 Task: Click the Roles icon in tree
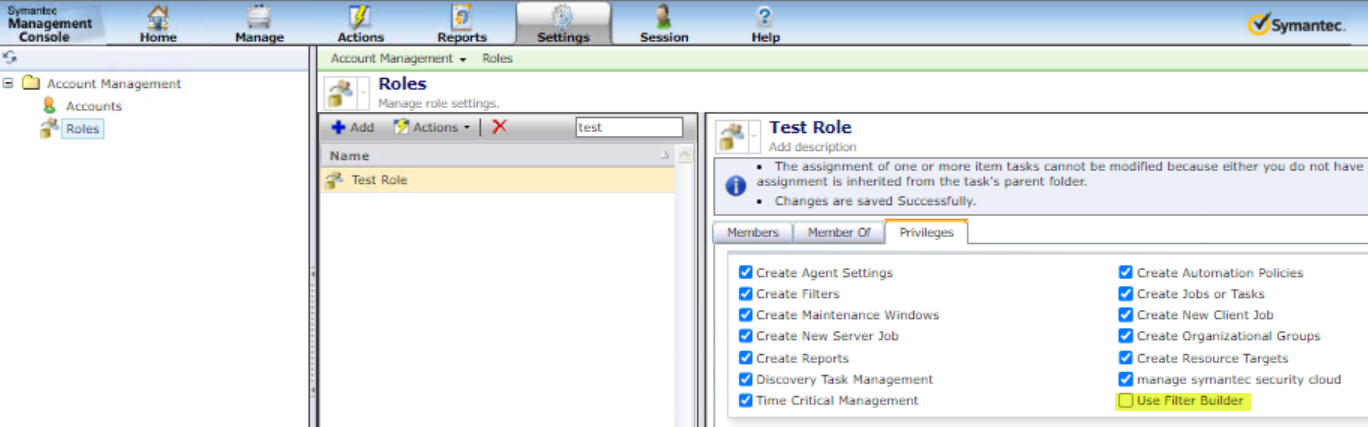[x=49, y=128]
